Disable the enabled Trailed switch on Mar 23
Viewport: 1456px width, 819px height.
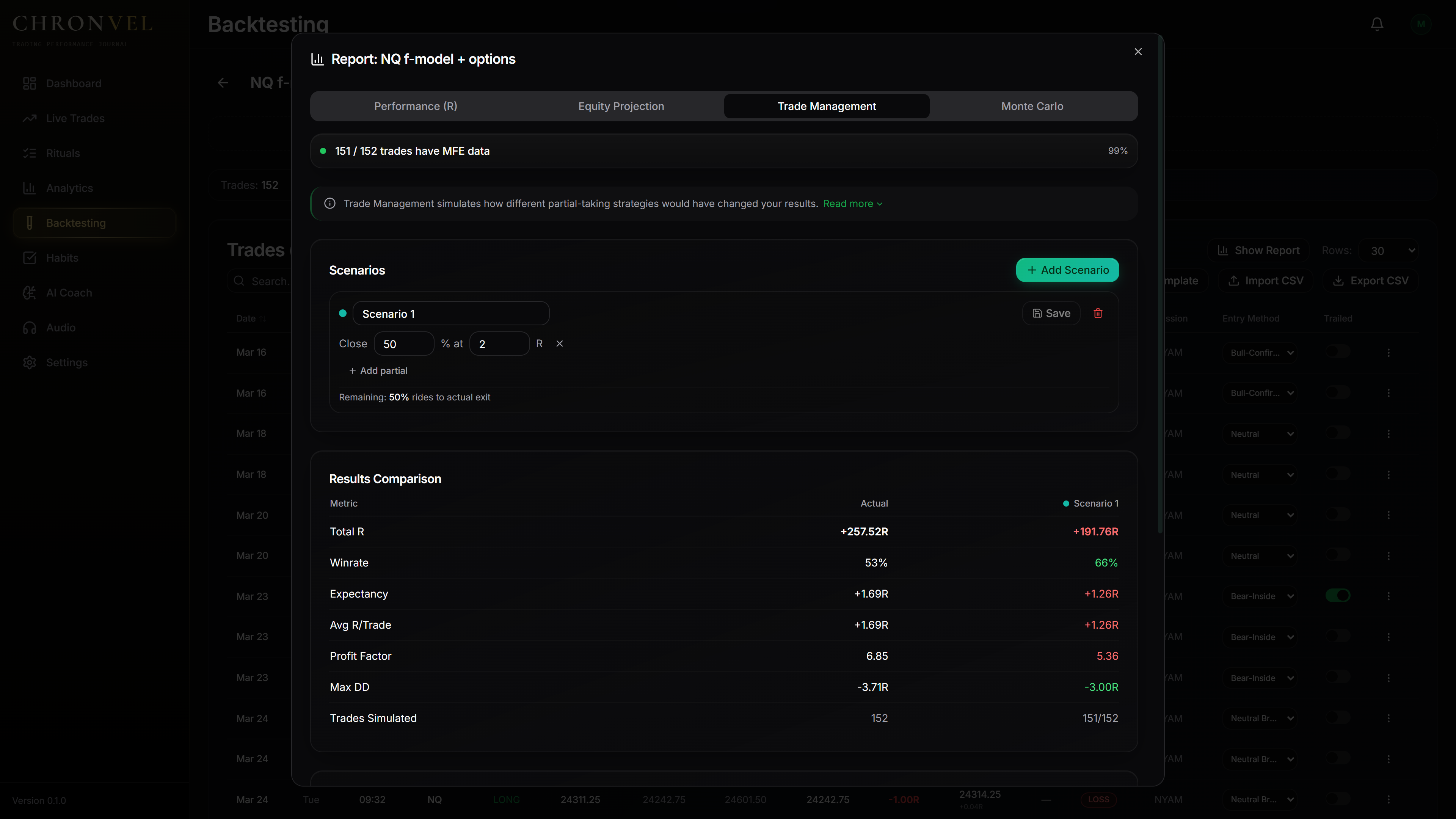point(1337,596)
